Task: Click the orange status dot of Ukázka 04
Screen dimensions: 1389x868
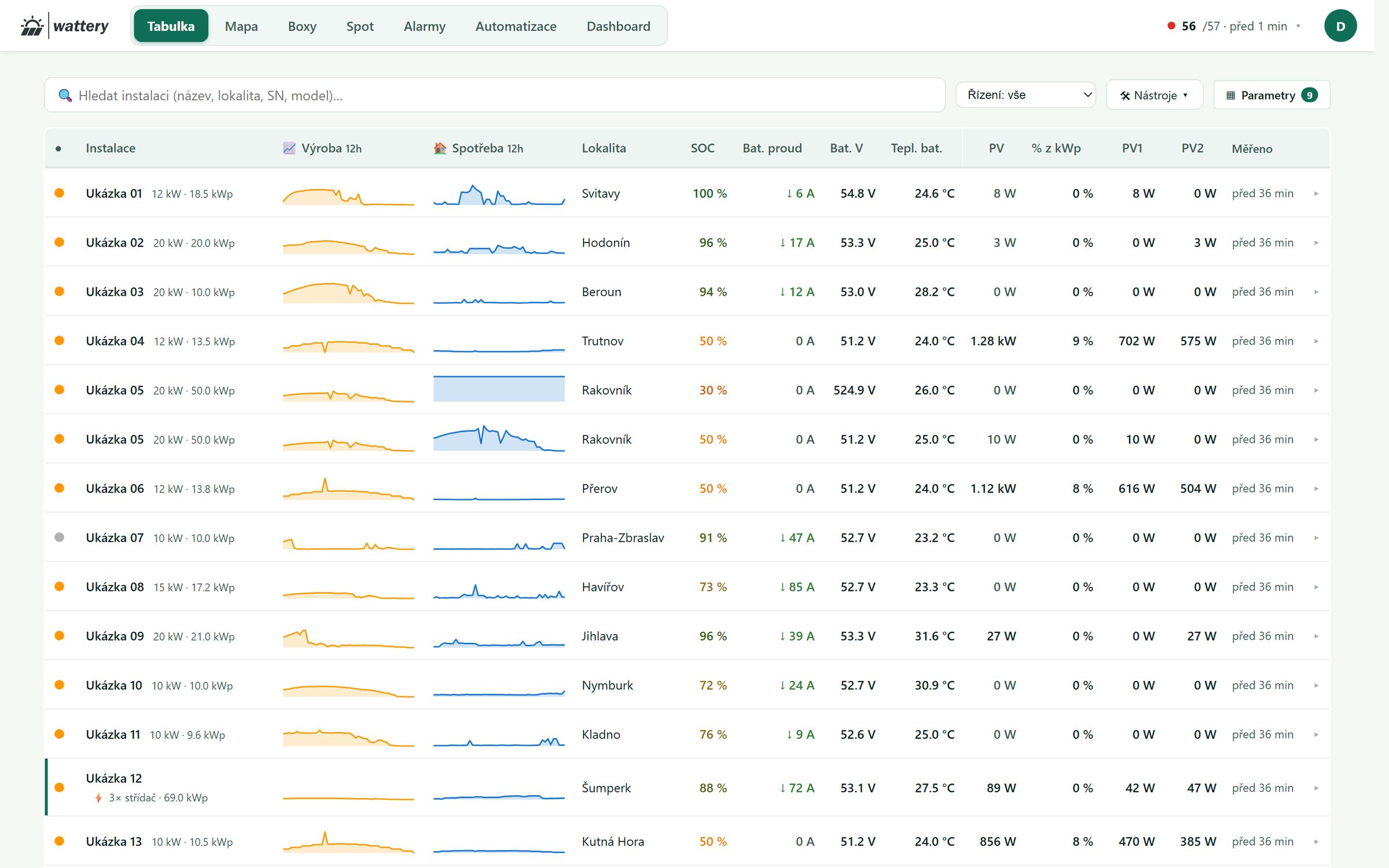Action: (59, 341)
